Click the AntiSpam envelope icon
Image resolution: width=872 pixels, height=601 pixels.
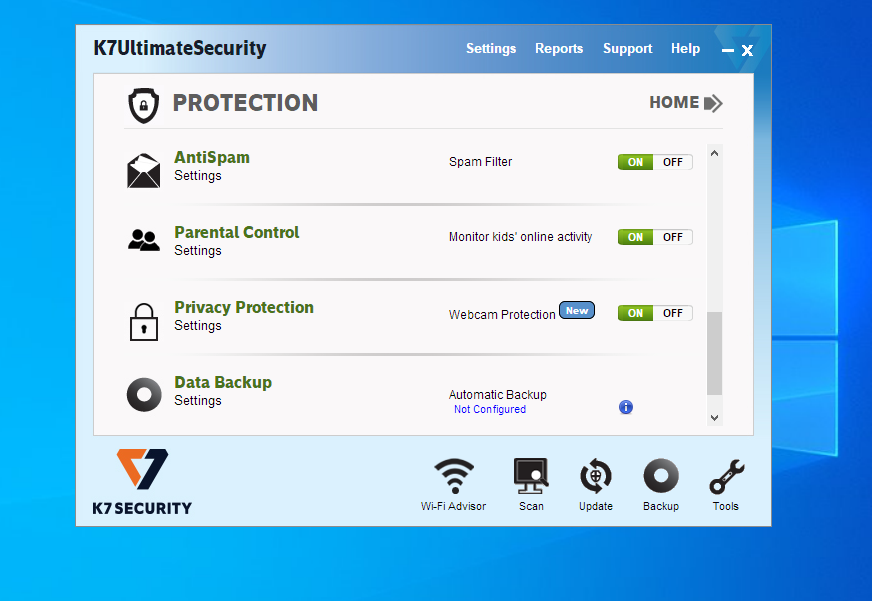(x=143, y=170)
